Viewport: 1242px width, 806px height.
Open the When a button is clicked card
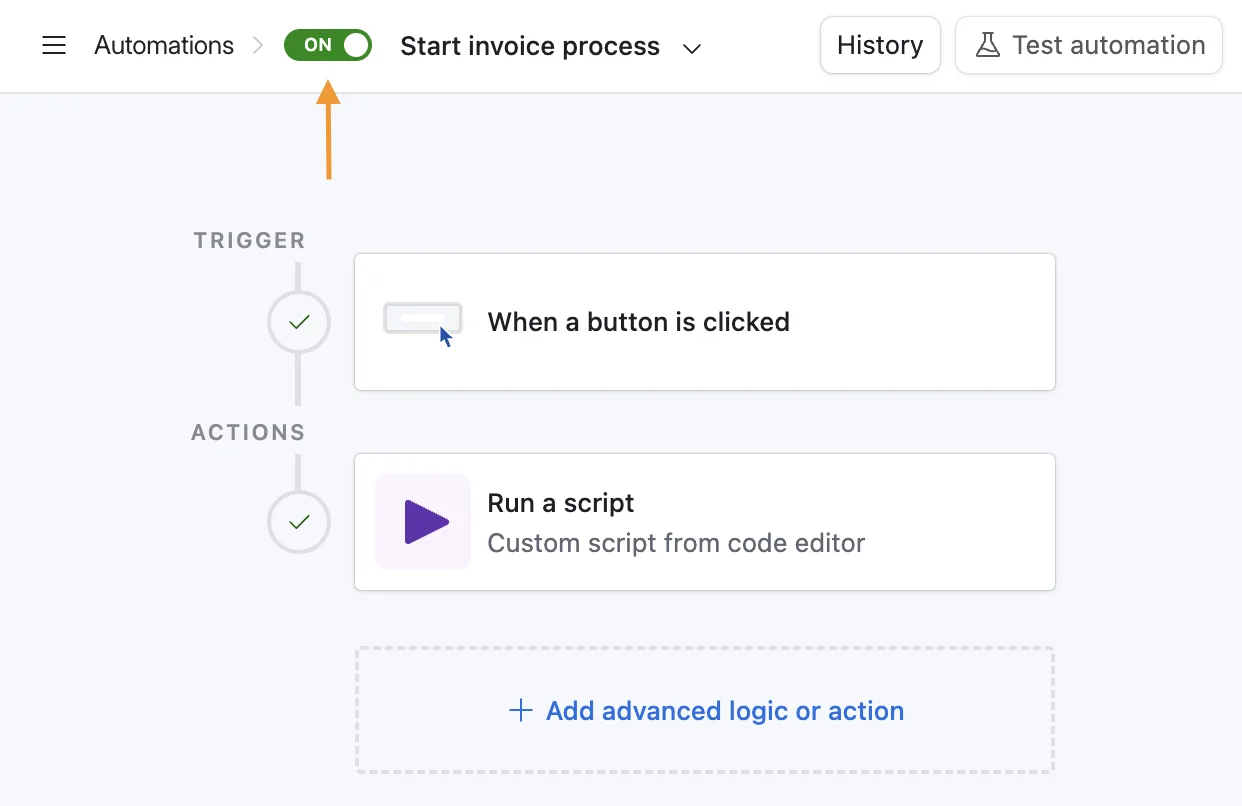coord(704,322)
